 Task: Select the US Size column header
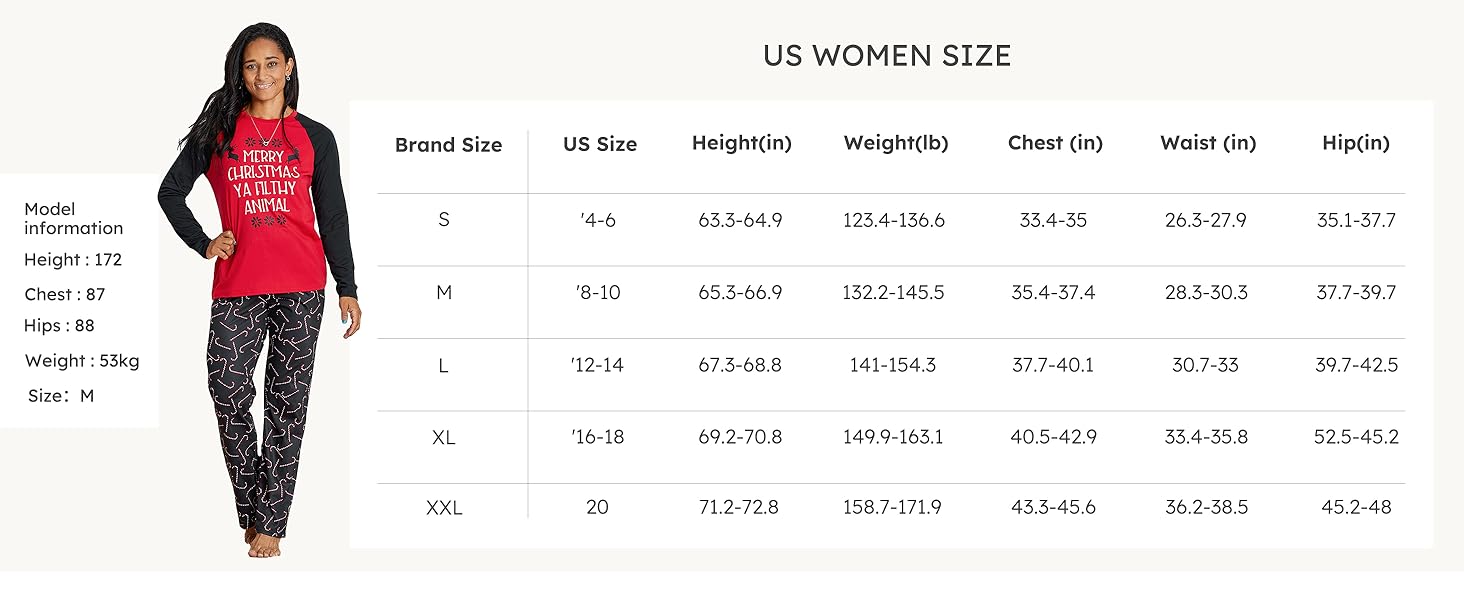click(x=600, y=144)
